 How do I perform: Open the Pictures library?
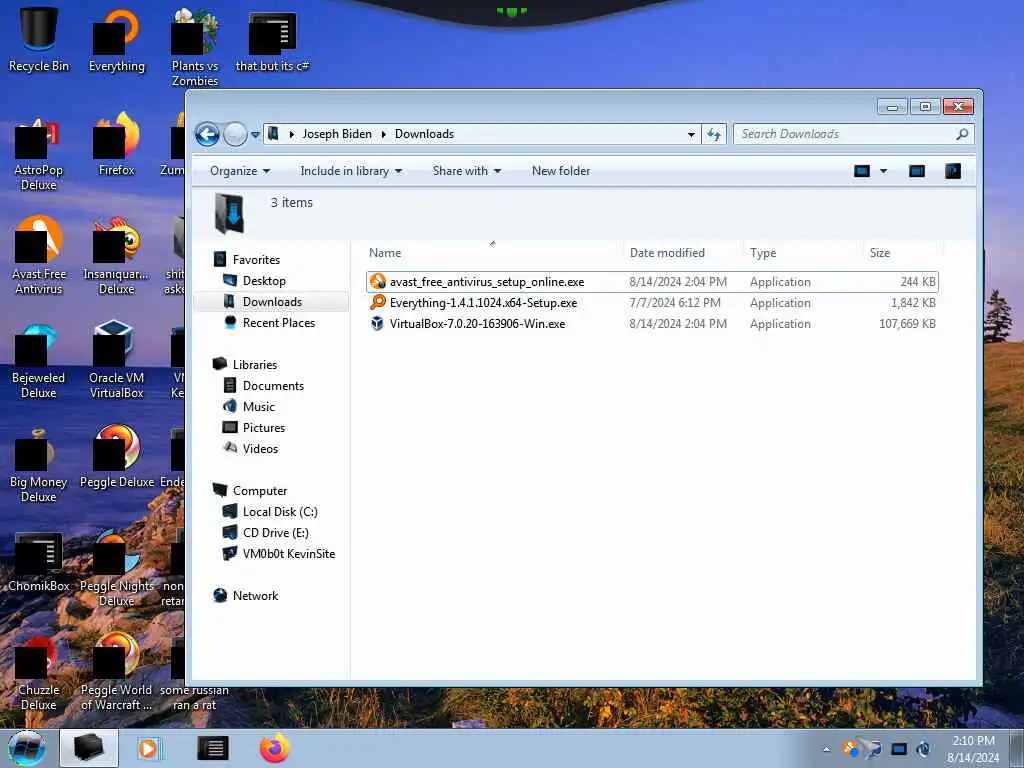coord(264,428)
